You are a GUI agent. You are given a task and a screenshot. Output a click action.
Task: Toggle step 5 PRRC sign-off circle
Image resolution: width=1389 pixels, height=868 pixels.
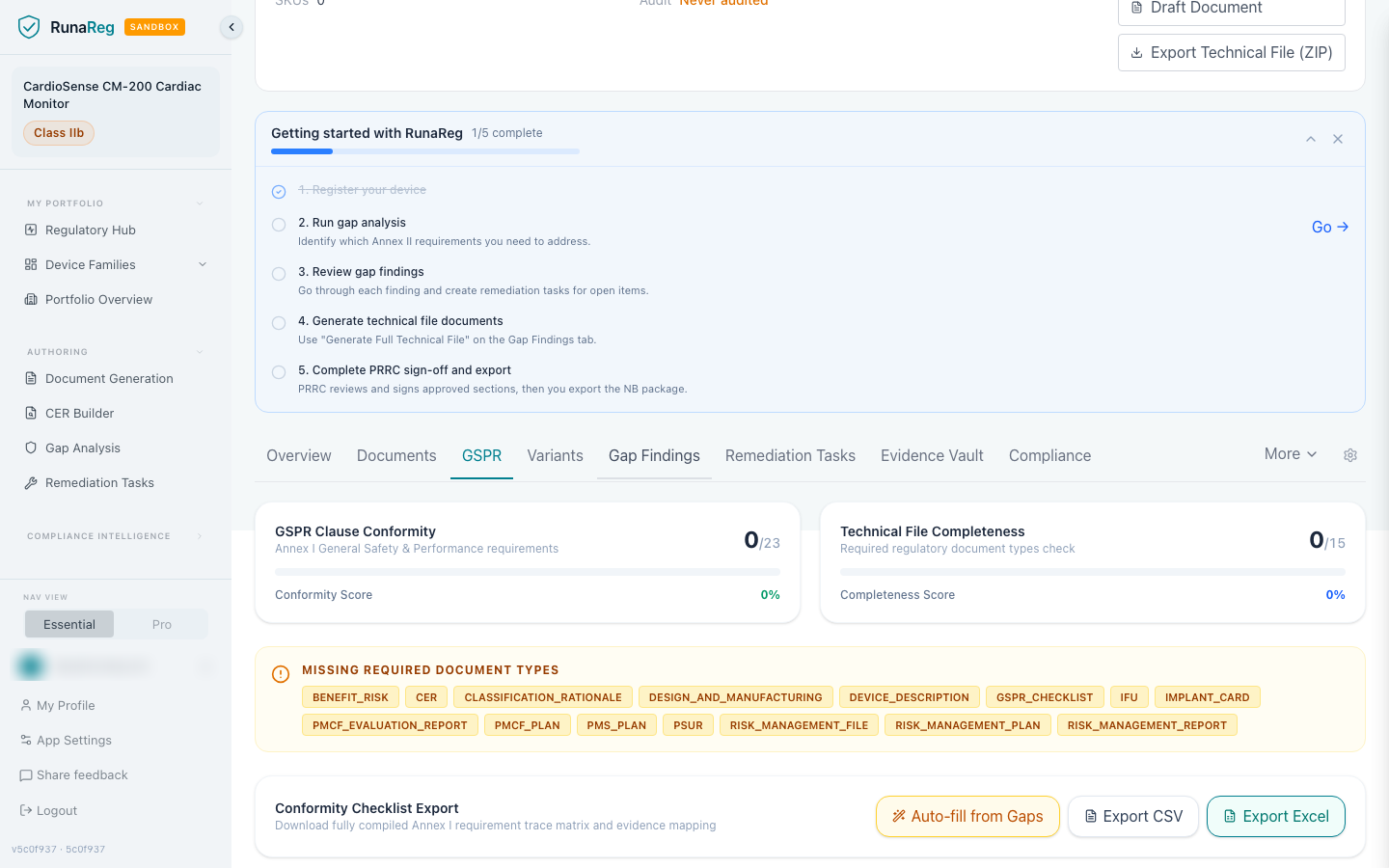coord(279,372)
